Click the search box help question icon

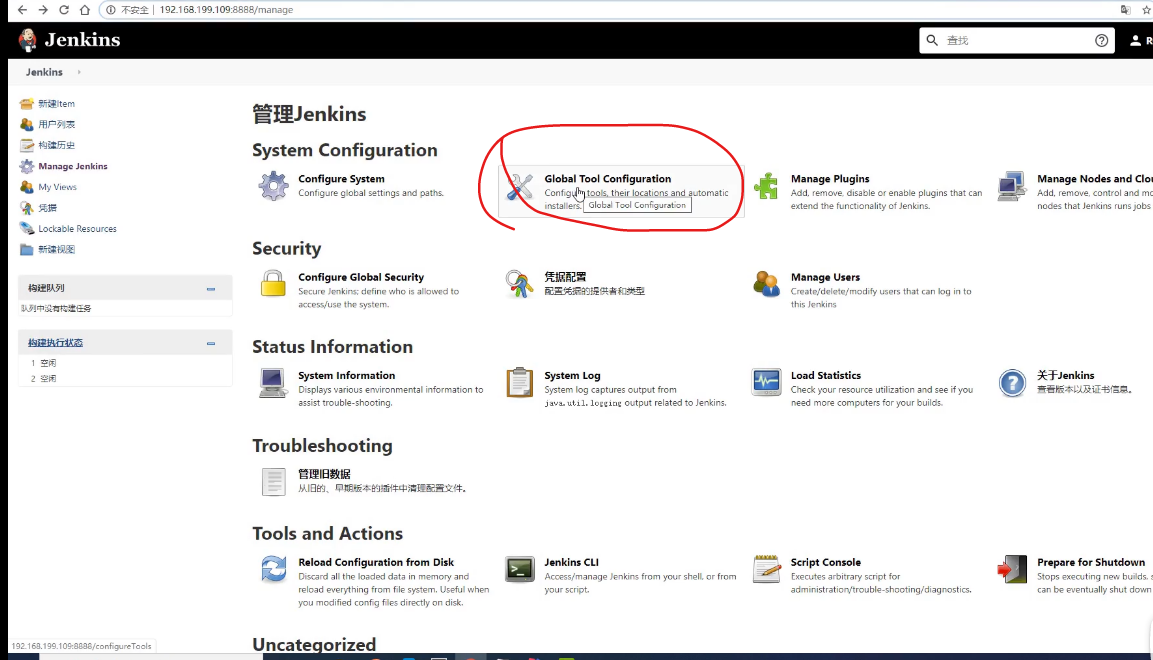1101,41
